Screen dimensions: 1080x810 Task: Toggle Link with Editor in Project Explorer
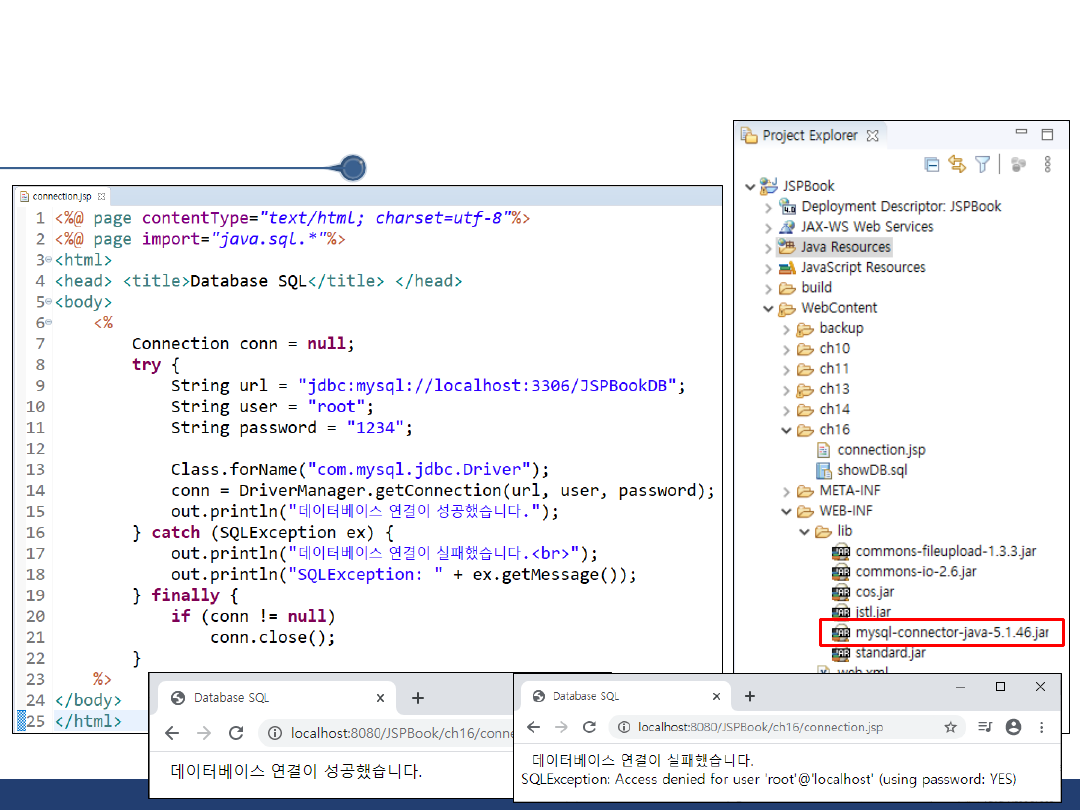tap(957, 164)
